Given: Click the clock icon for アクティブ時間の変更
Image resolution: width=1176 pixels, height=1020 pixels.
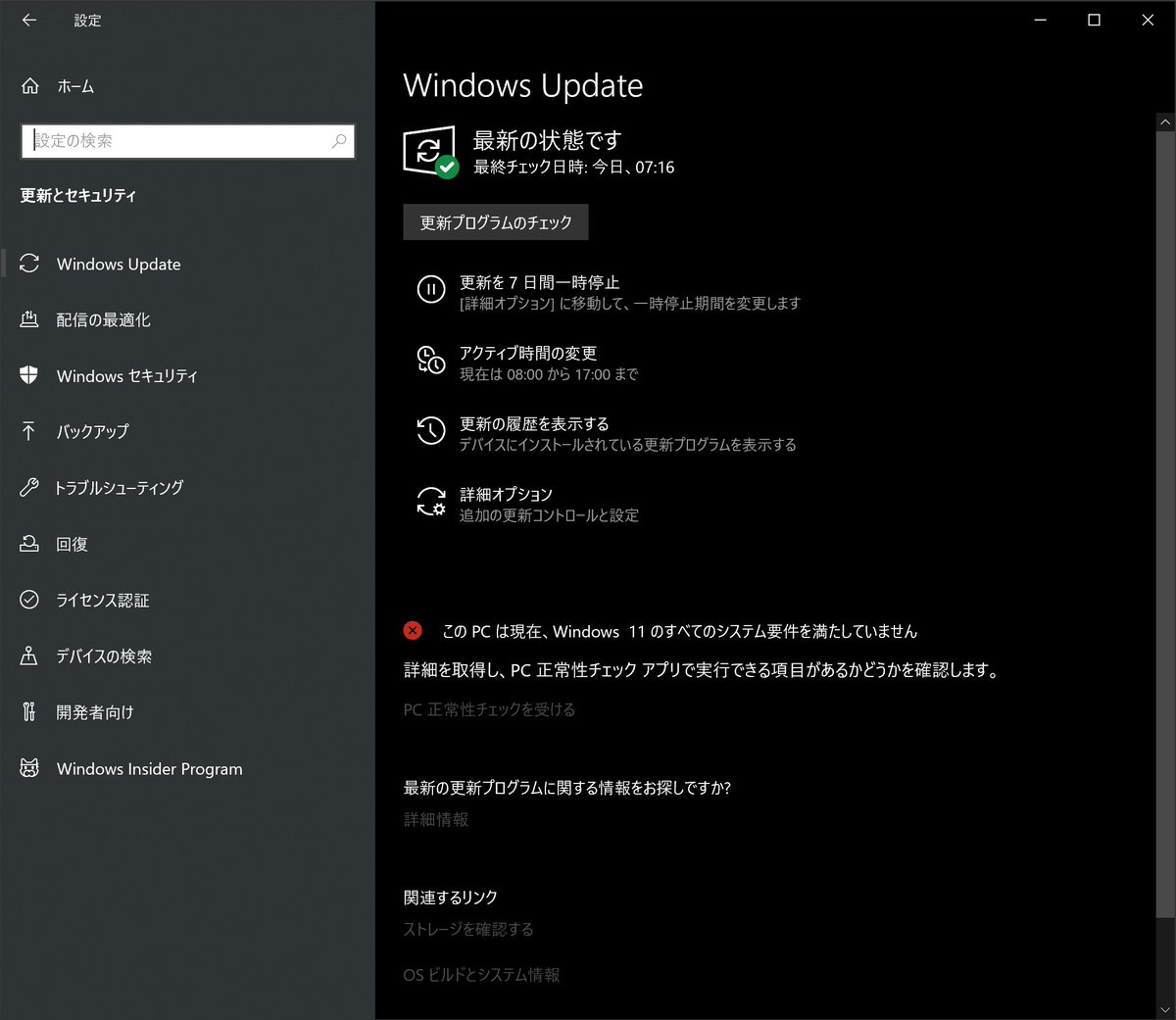Looking at the screenshot, I should click(x=431, y=360).
